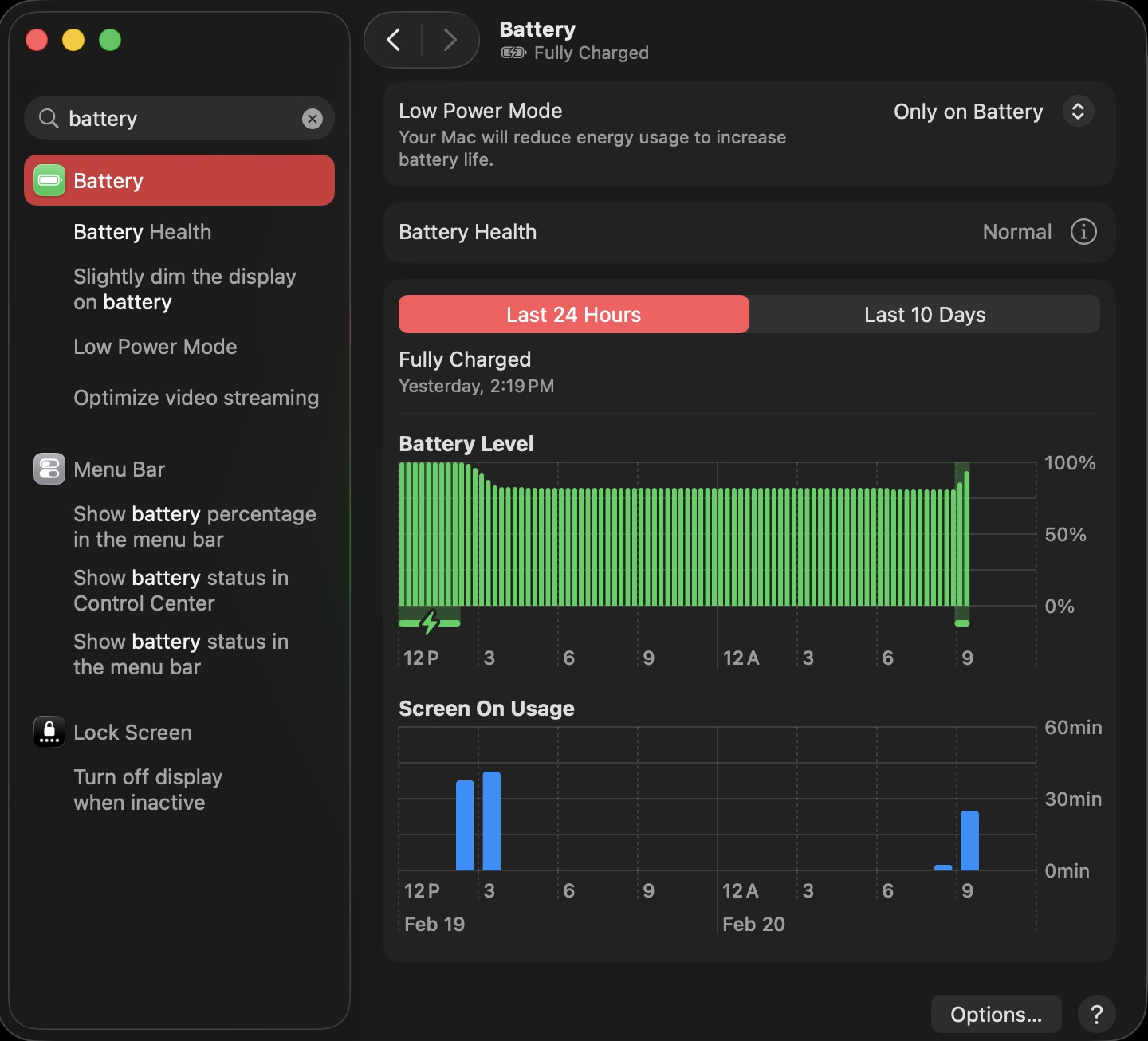Switch to the Last 10 Days tab
The height and width of the screenshot is (1041, 1148).
[x=925, y=315]
